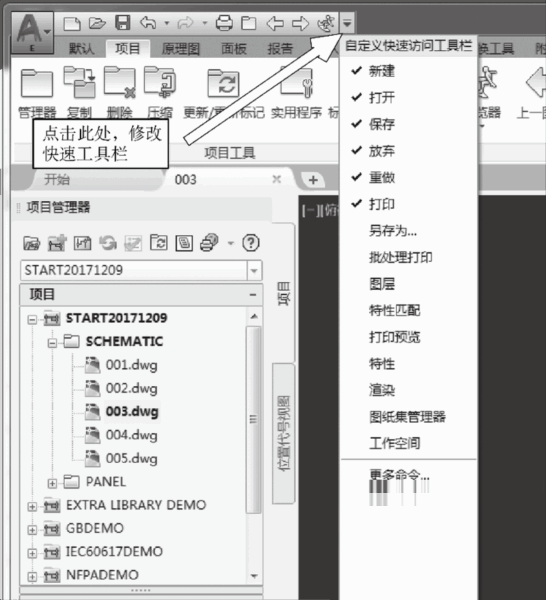Click the drawing list display configuration icon
Image resolution: width=546 pixels, height=600 pixels.
[x=184, y=243]
